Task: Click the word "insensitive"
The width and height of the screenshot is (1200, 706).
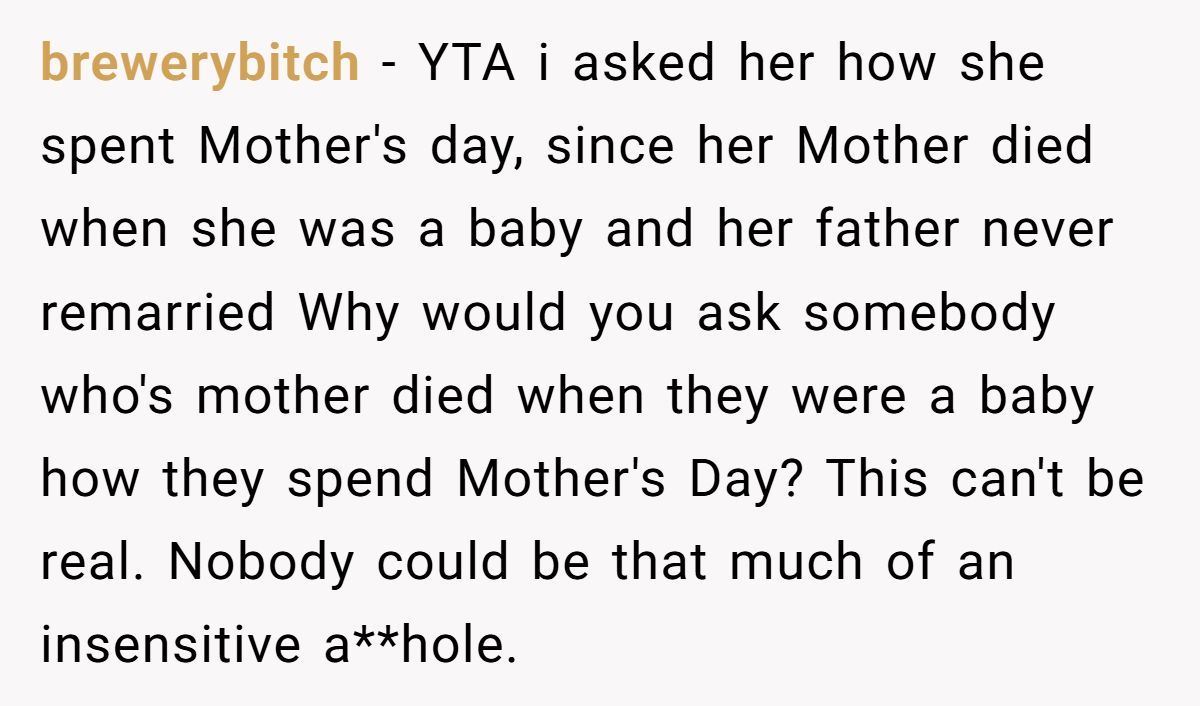Action: coord(163,645)
